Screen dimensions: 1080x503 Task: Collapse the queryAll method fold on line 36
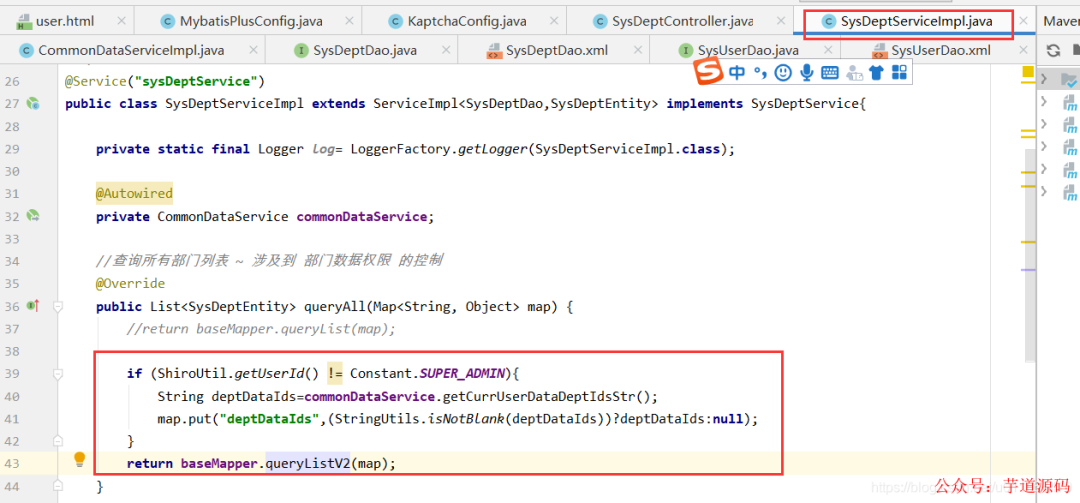[x=59, y=306]
